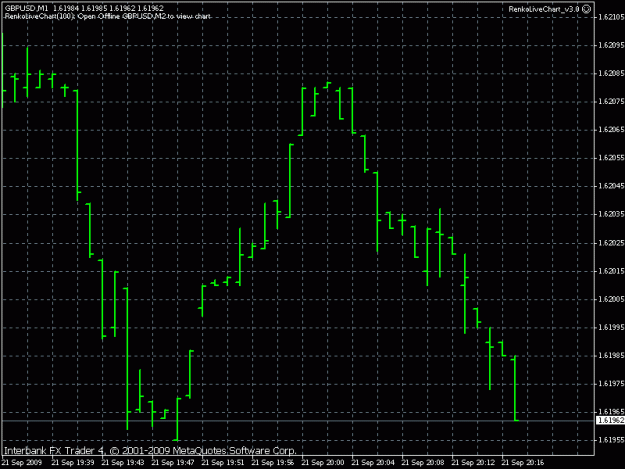Click price axis label 1.62075
The width and height of the screenshot is (625, 469).
611,102
